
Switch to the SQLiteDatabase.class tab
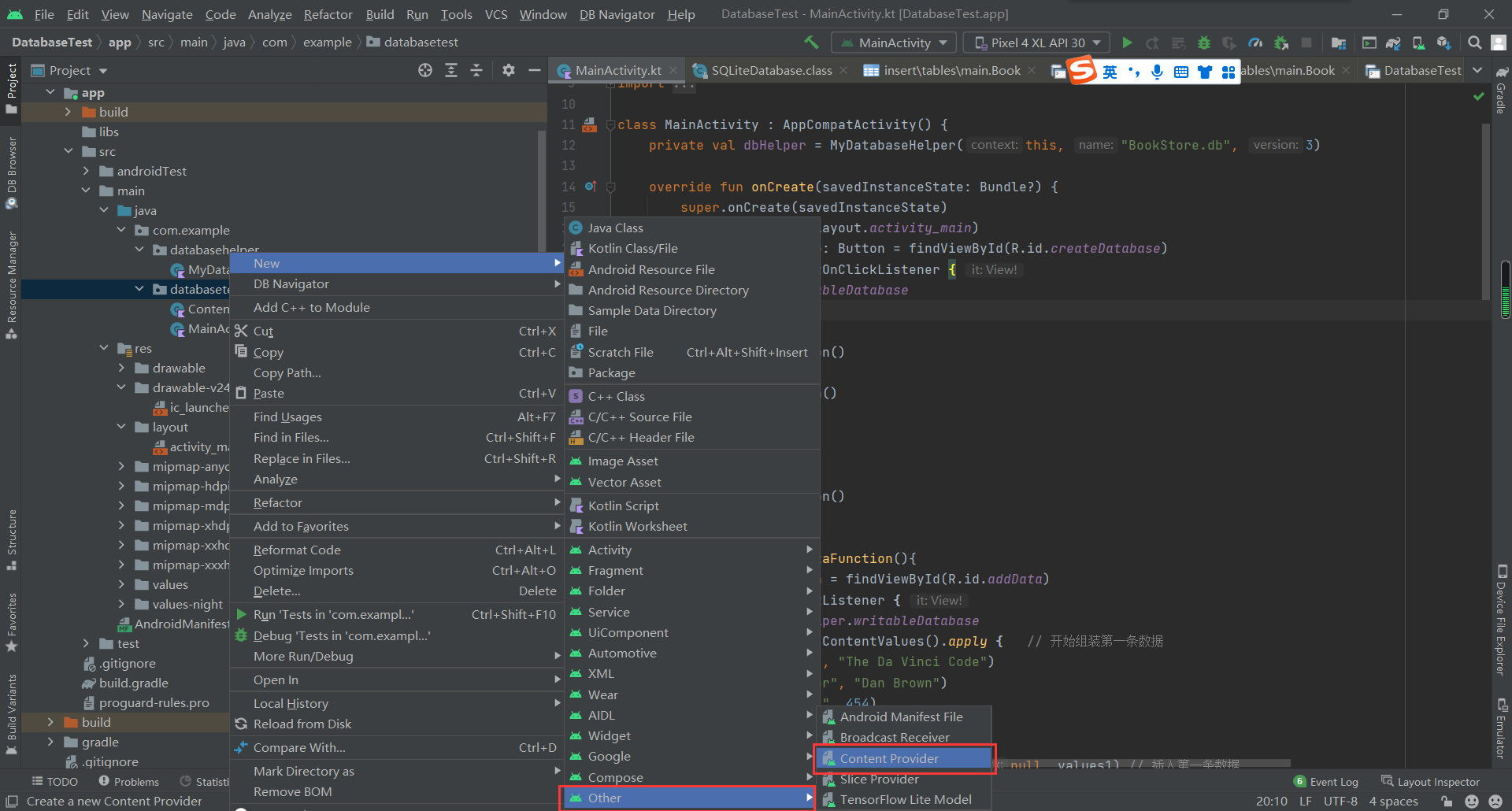pos(771,71)
